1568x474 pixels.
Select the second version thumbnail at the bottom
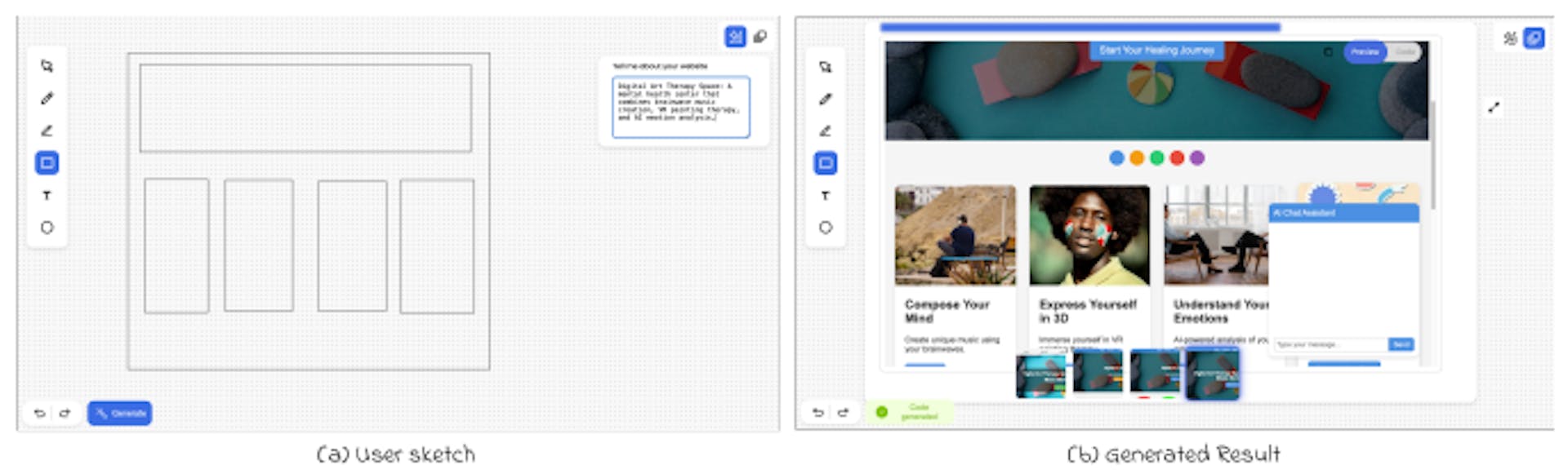tap(1098, 372)
